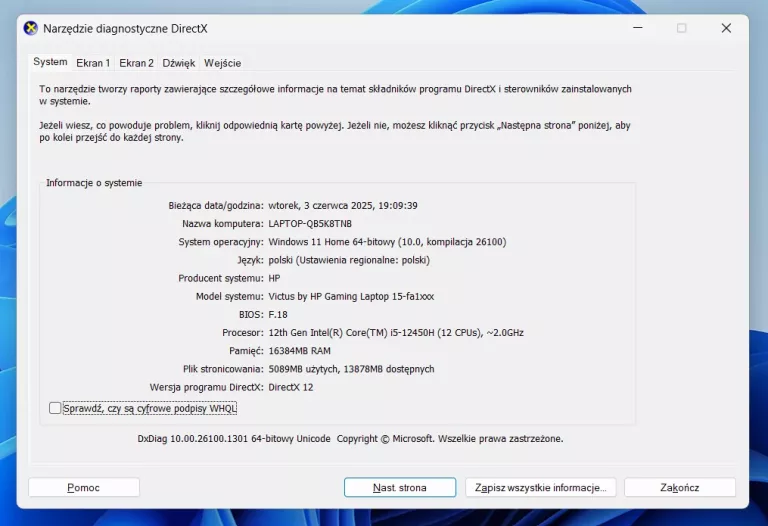This screenshot has width=768, height=526.
Task: Click the system manufacturer value HP
Action: click(x=274, y=278)
